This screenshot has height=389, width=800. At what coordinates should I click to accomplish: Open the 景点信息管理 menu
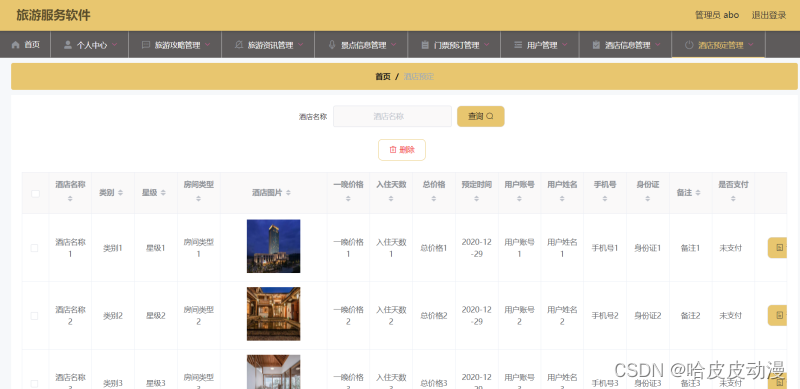[361, 45]
